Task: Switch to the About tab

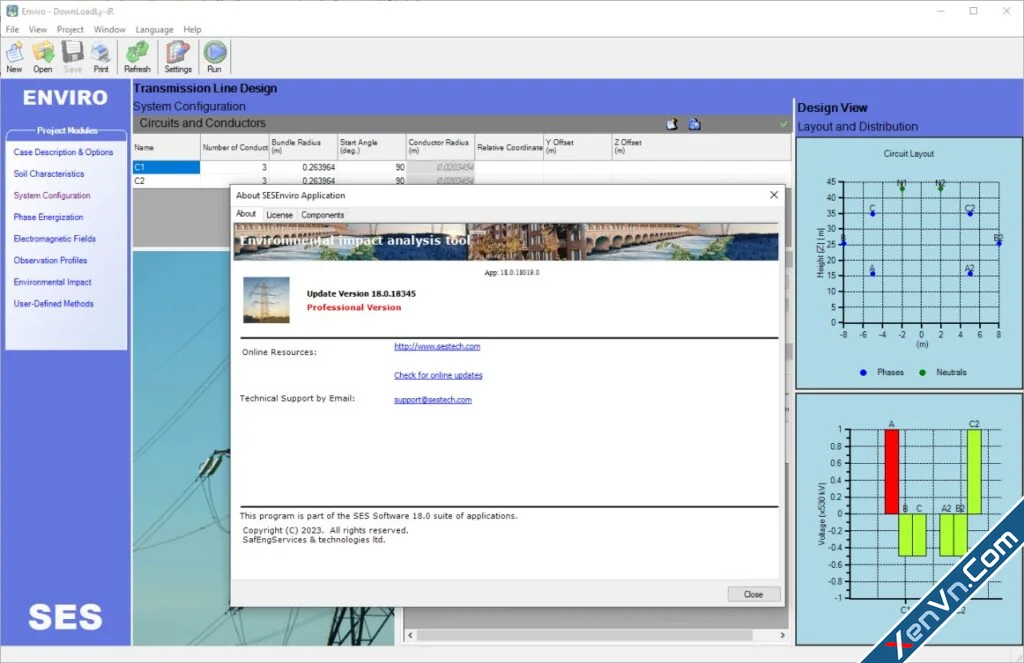Action: click(x=246, y=214)
